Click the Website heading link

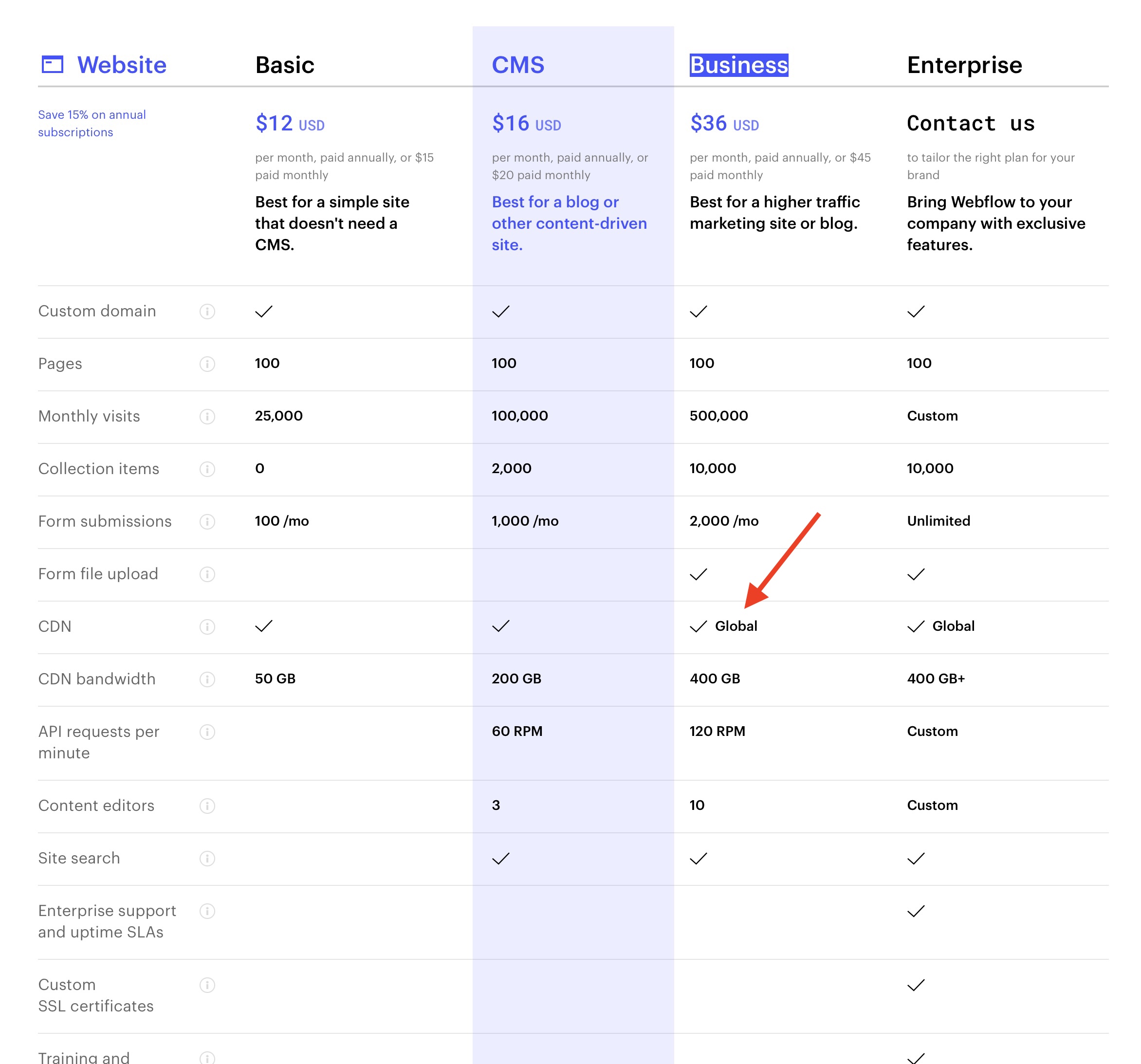pyautogui.click(x=122, y=65)
